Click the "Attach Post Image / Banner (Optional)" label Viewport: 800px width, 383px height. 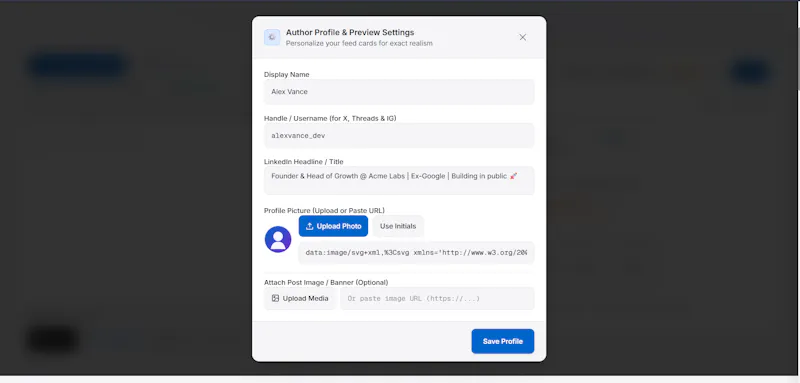(326, 282)
